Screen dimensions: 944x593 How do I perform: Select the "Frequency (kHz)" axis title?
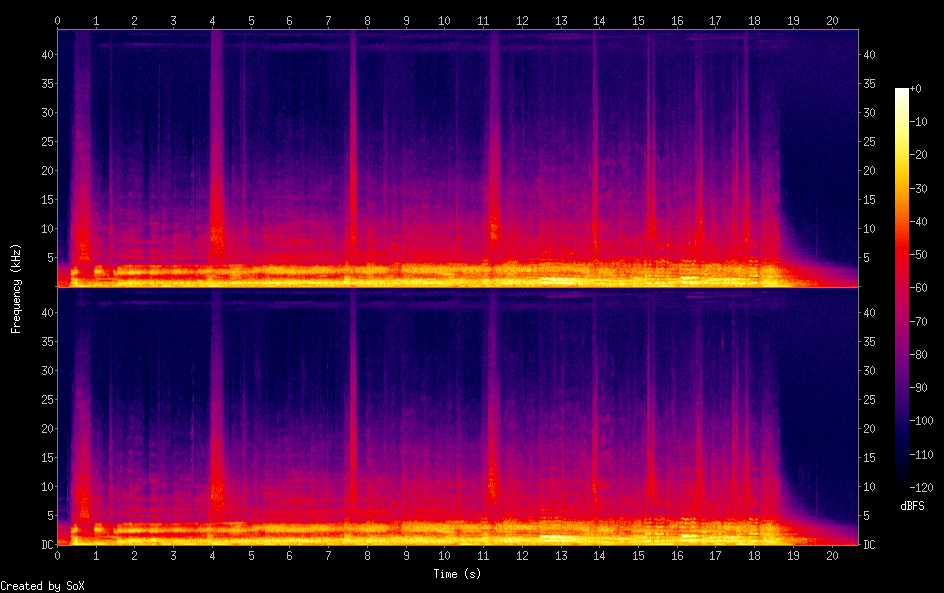click(16, 289)
